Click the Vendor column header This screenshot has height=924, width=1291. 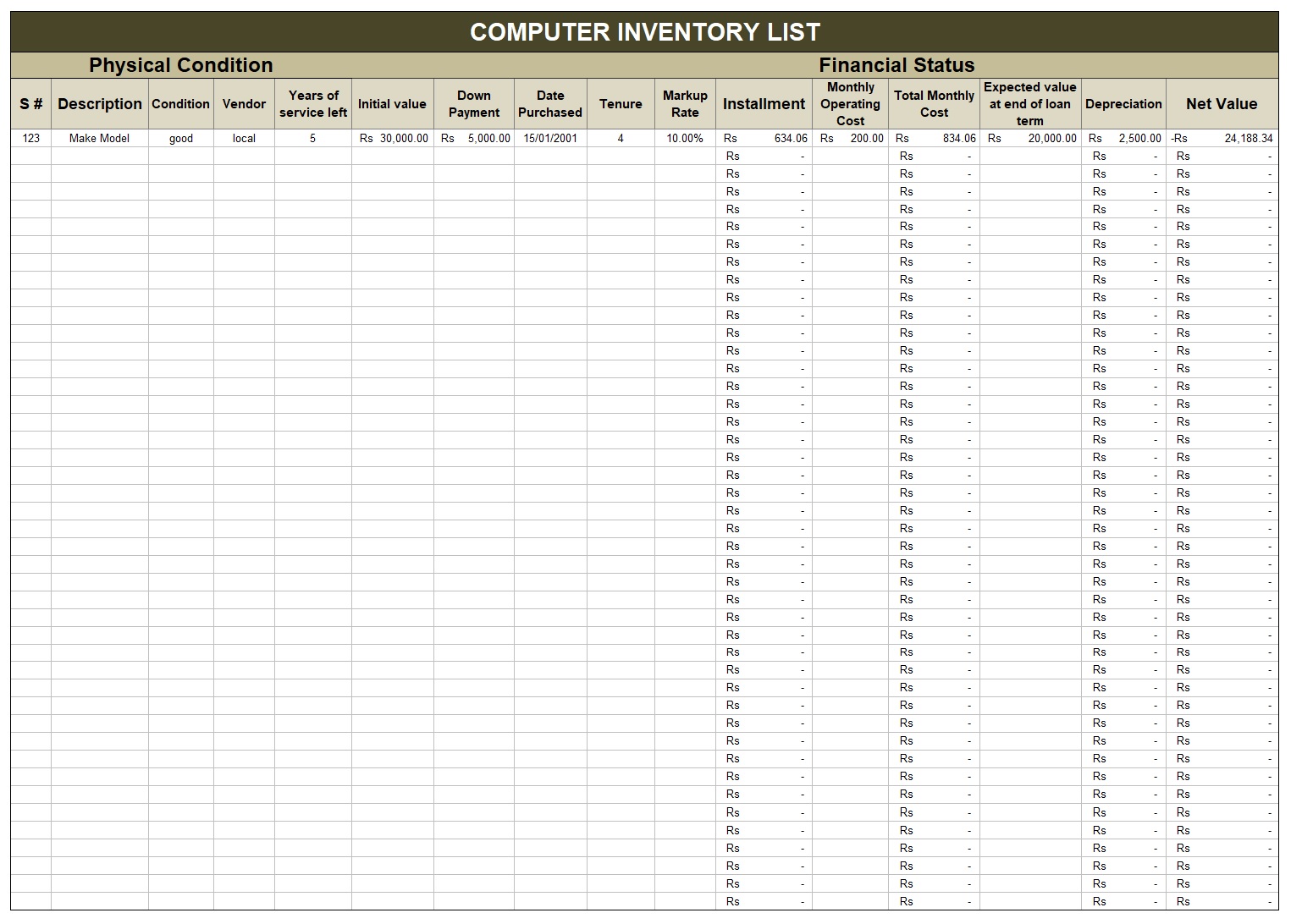point(244,104)
